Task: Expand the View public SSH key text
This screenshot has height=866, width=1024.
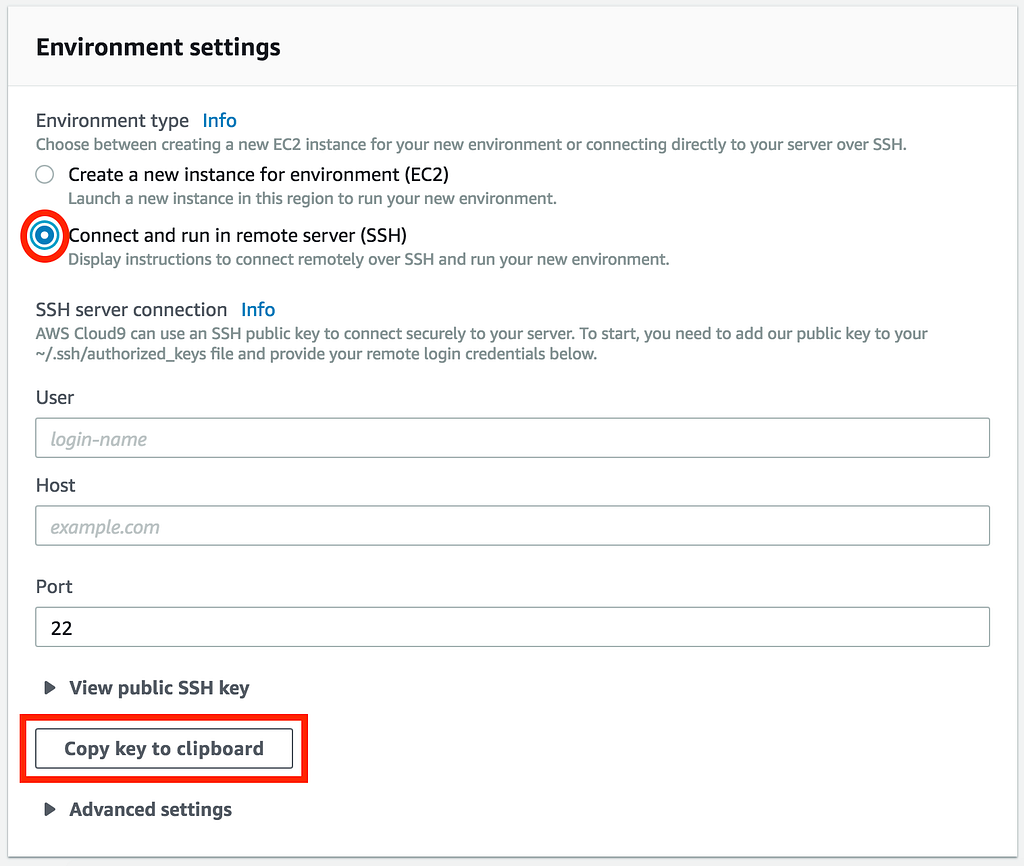Action: pos(159,688)
